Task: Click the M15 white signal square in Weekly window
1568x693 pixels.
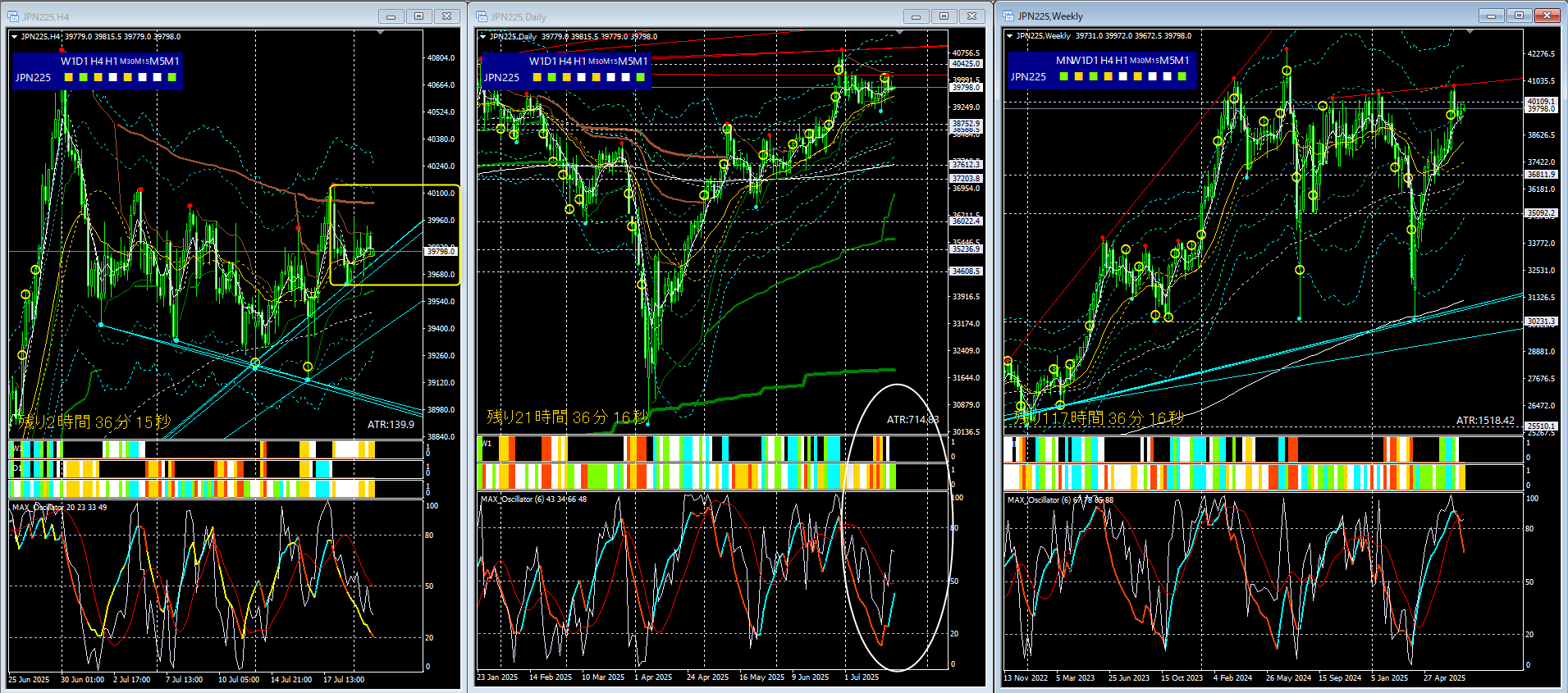Action: tap(1153, 76)
